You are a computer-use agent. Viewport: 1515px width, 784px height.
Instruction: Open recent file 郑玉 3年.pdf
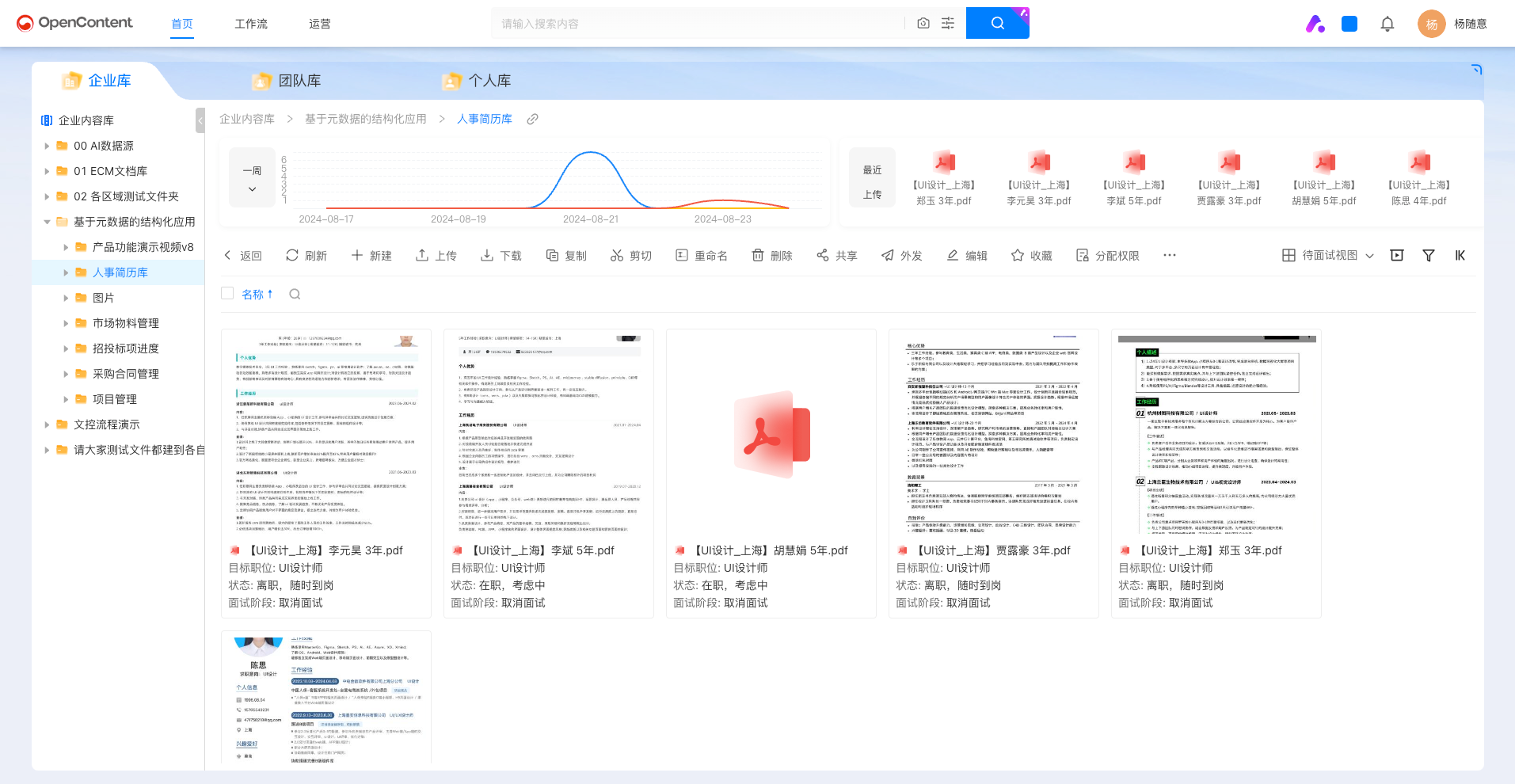click(944, 179)
